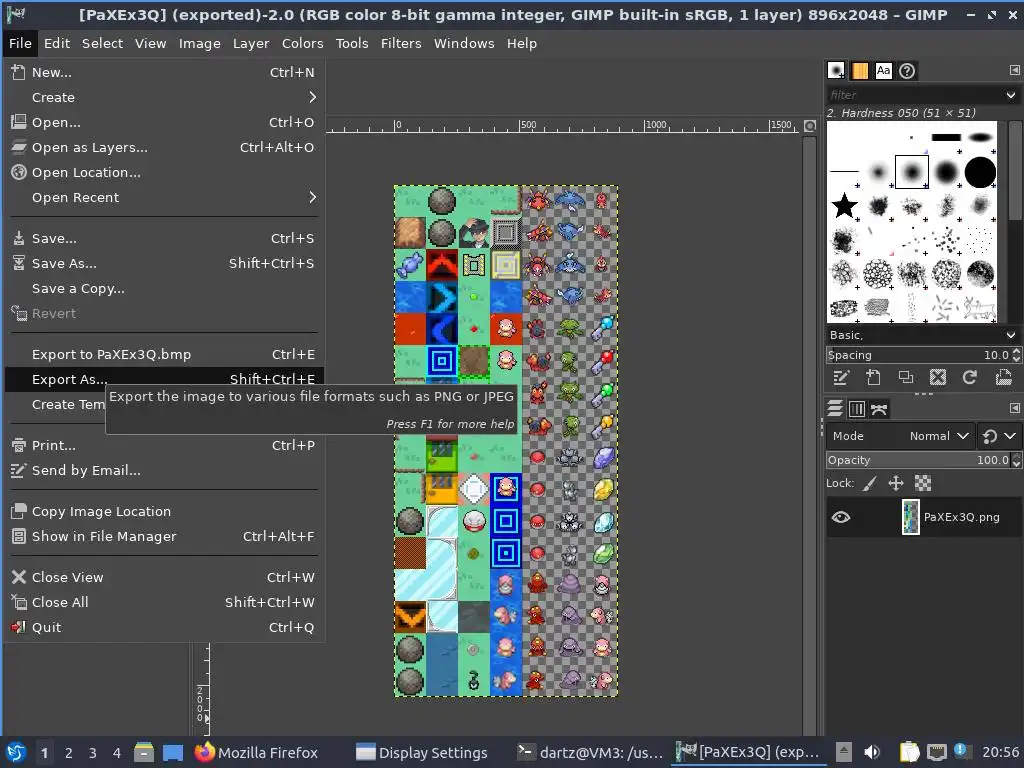
Task: Select the highlighted Hardness 050 brush
Action: 912,172
